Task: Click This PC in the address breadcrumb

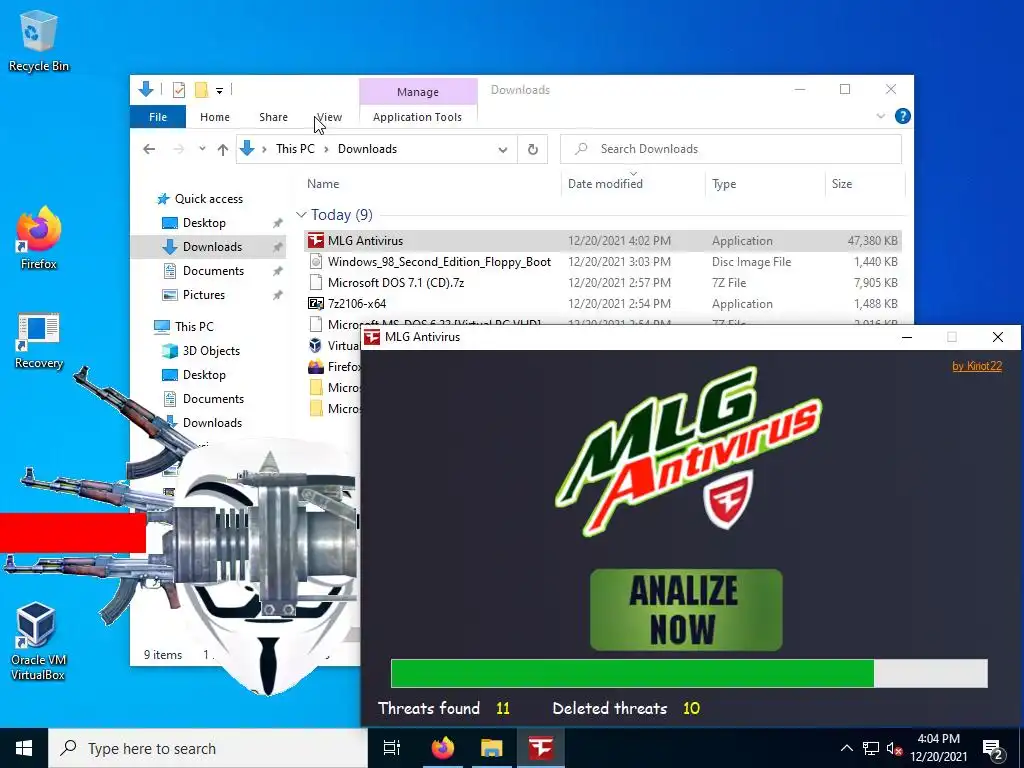Action: [295, 149]
